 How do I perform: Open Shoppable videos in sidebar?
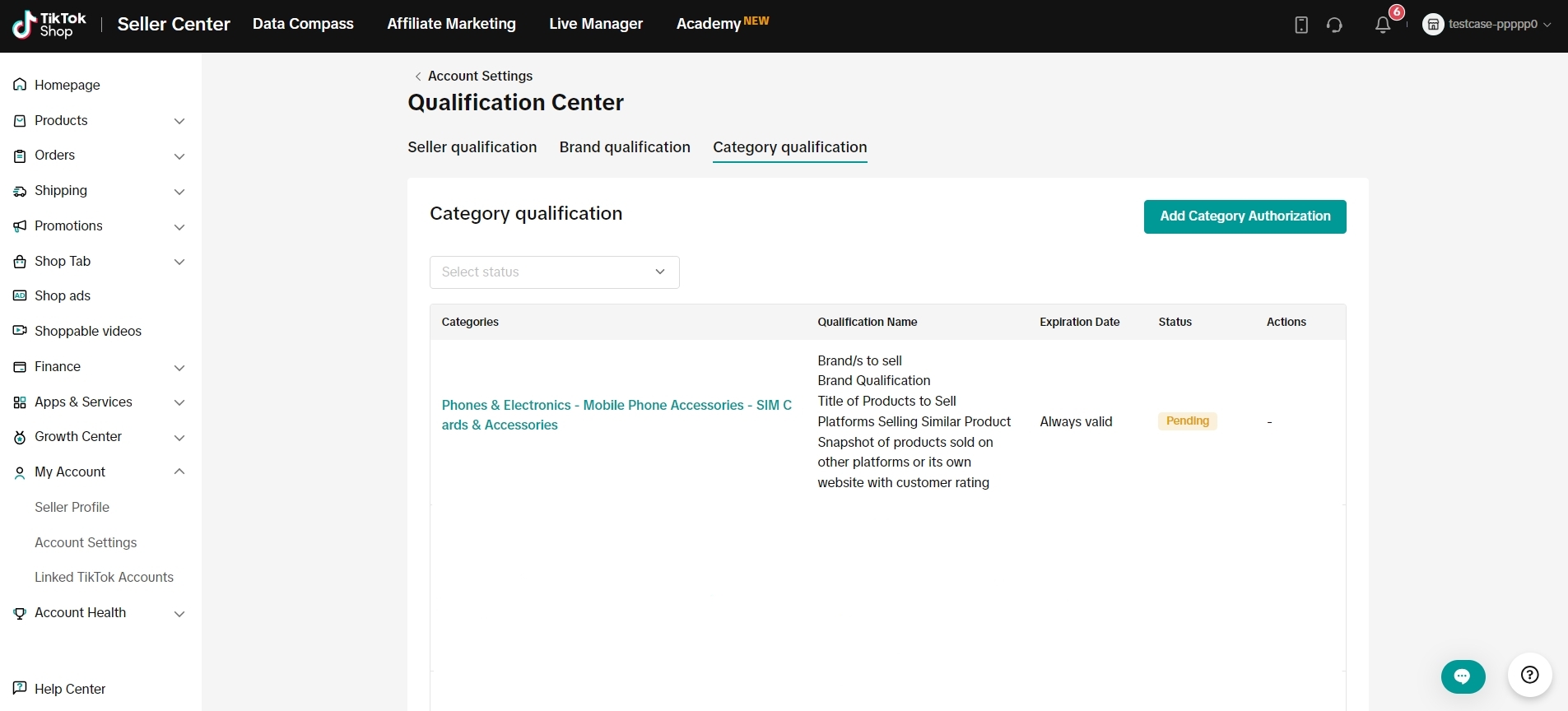(87, 332)
